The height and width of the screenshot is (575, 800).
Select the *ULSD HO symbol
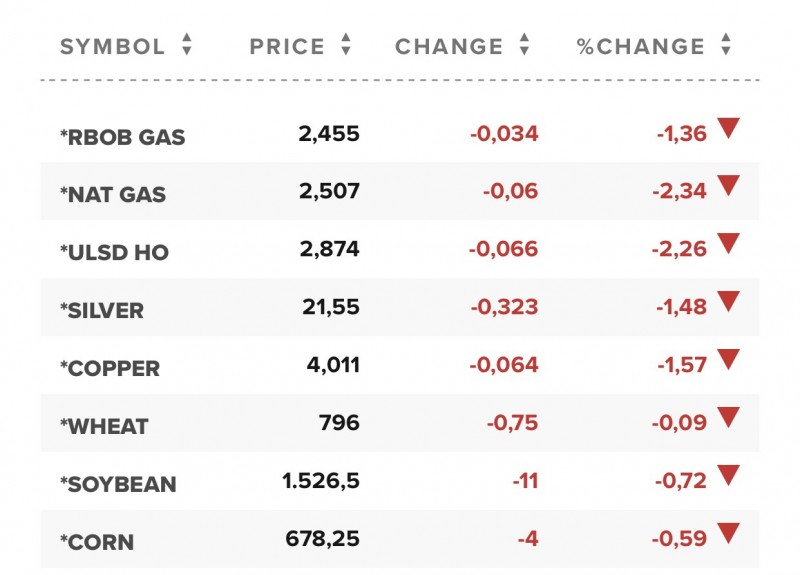(x=114, y=253)
